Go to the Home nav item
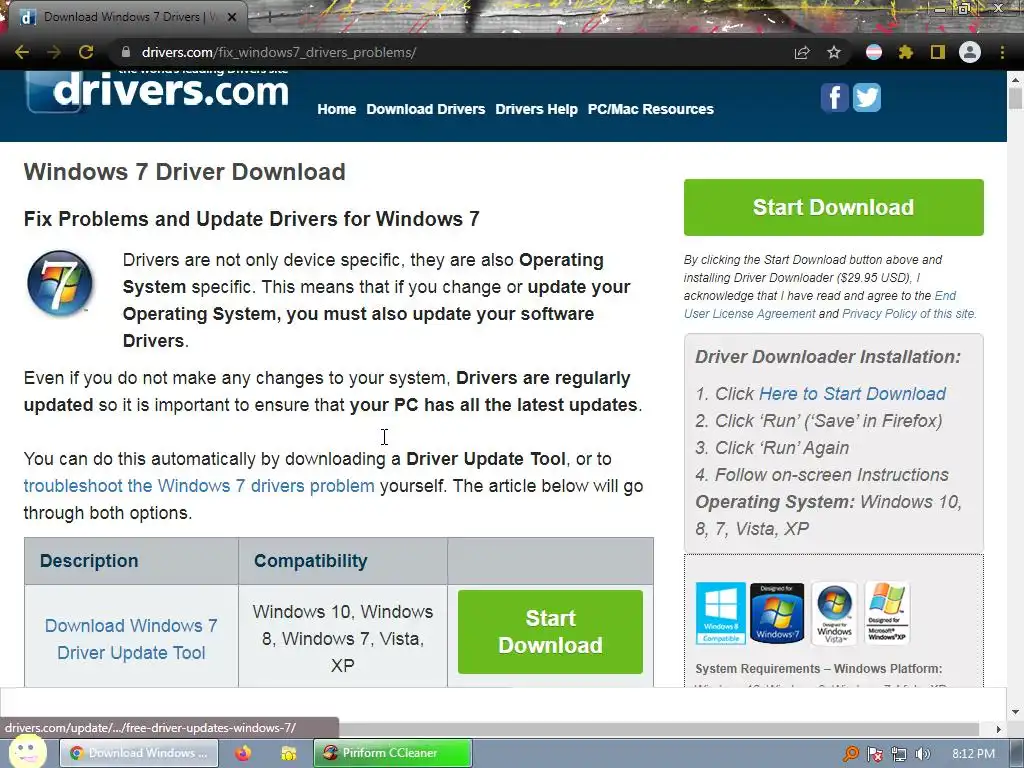Viewport: 1024px width, 768px height. coord(336,109)
